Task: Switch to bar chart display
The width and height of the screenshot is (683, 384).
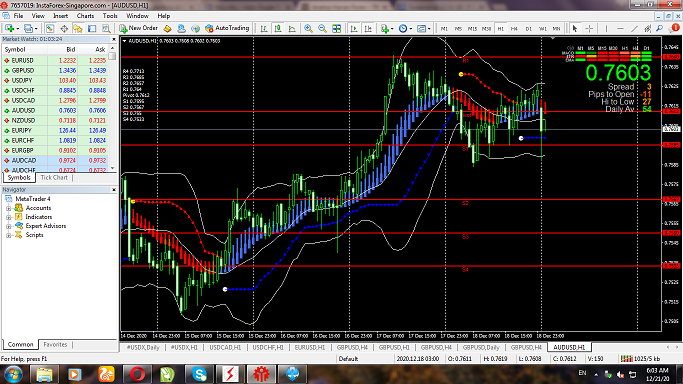Action: coord(264,28)
